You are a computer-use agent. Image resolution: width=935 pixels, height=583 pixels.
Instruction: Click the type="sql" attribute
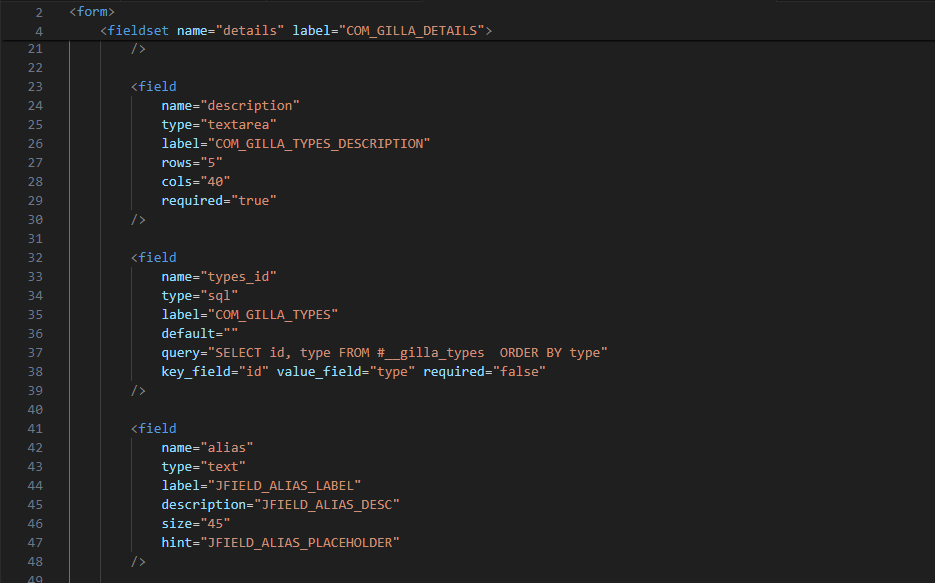[x=200, y=295]
